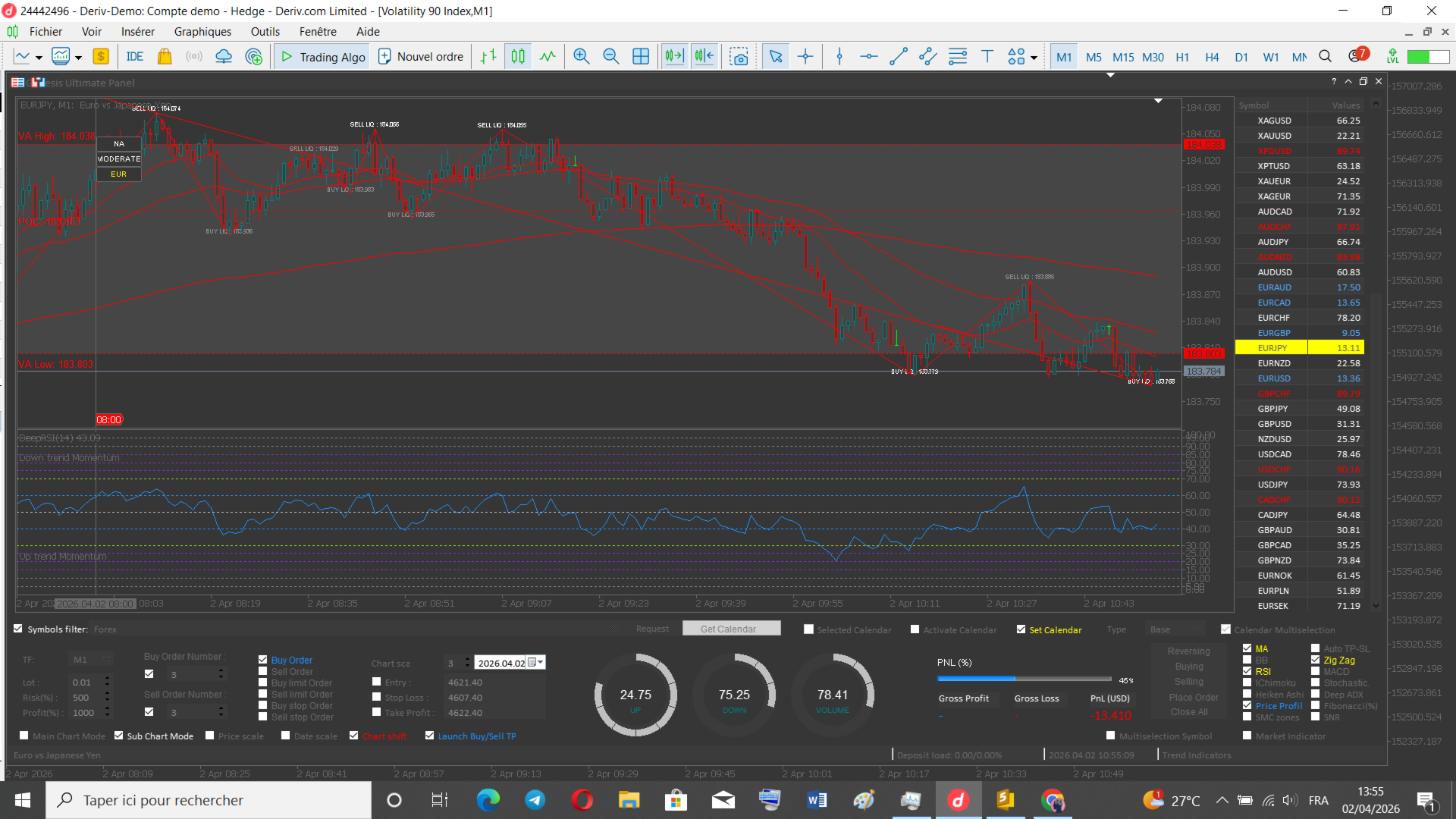Open the Graphiques menu

pos(202,32)
